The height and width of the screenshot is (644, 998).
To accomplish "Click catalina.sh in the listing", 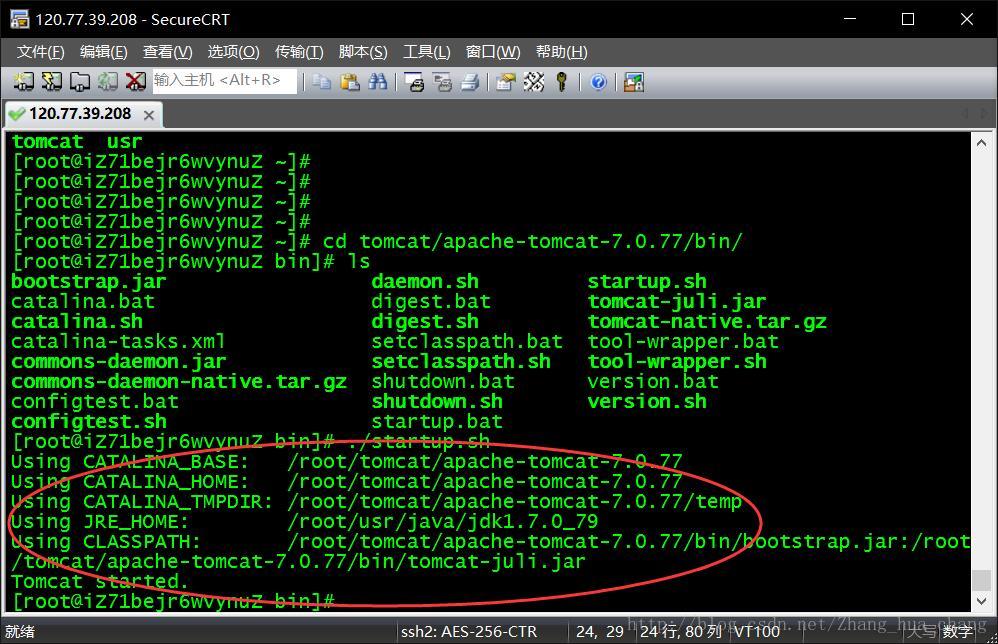I will [77, 321].
